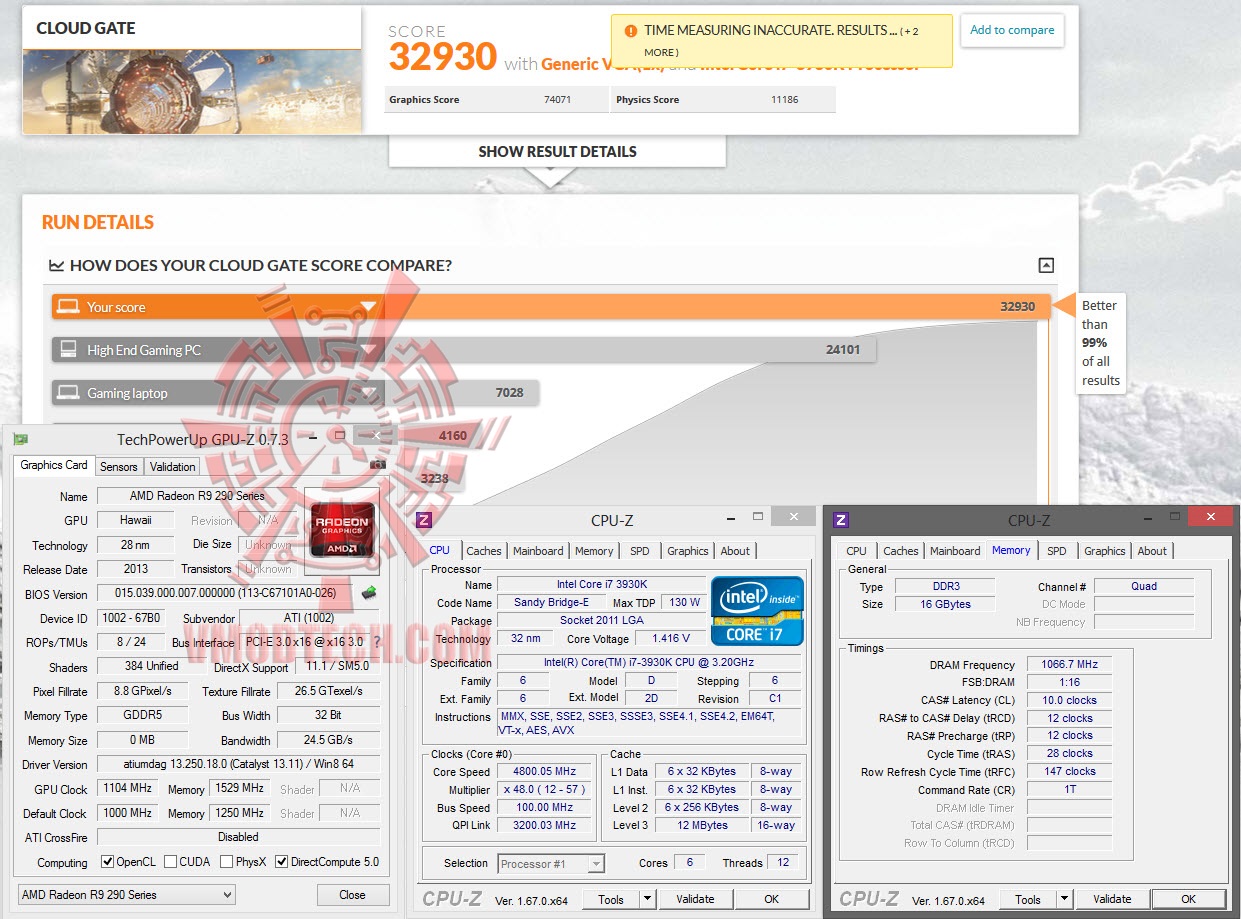Click the Close button in GPU-Z
This screenshot has width=1241, height=919.
pyautogui.click(x=352, y=895)
